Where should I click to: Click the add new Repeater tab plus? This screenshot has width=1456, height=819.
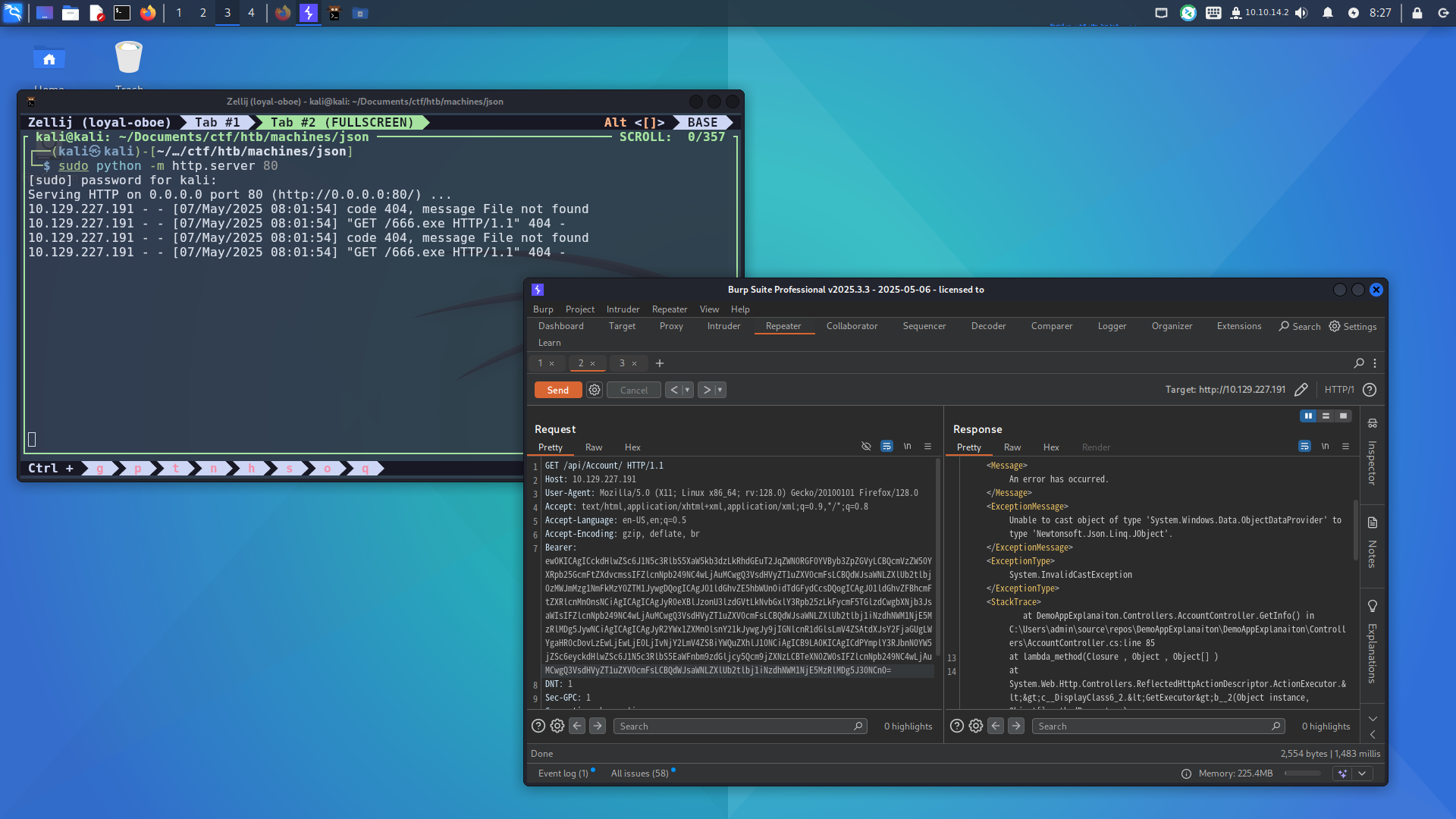pos(660,363)
